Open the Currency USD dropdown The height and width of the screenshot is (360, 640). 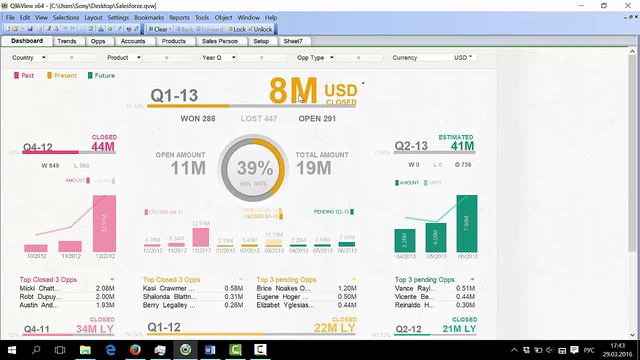[471, 57]
